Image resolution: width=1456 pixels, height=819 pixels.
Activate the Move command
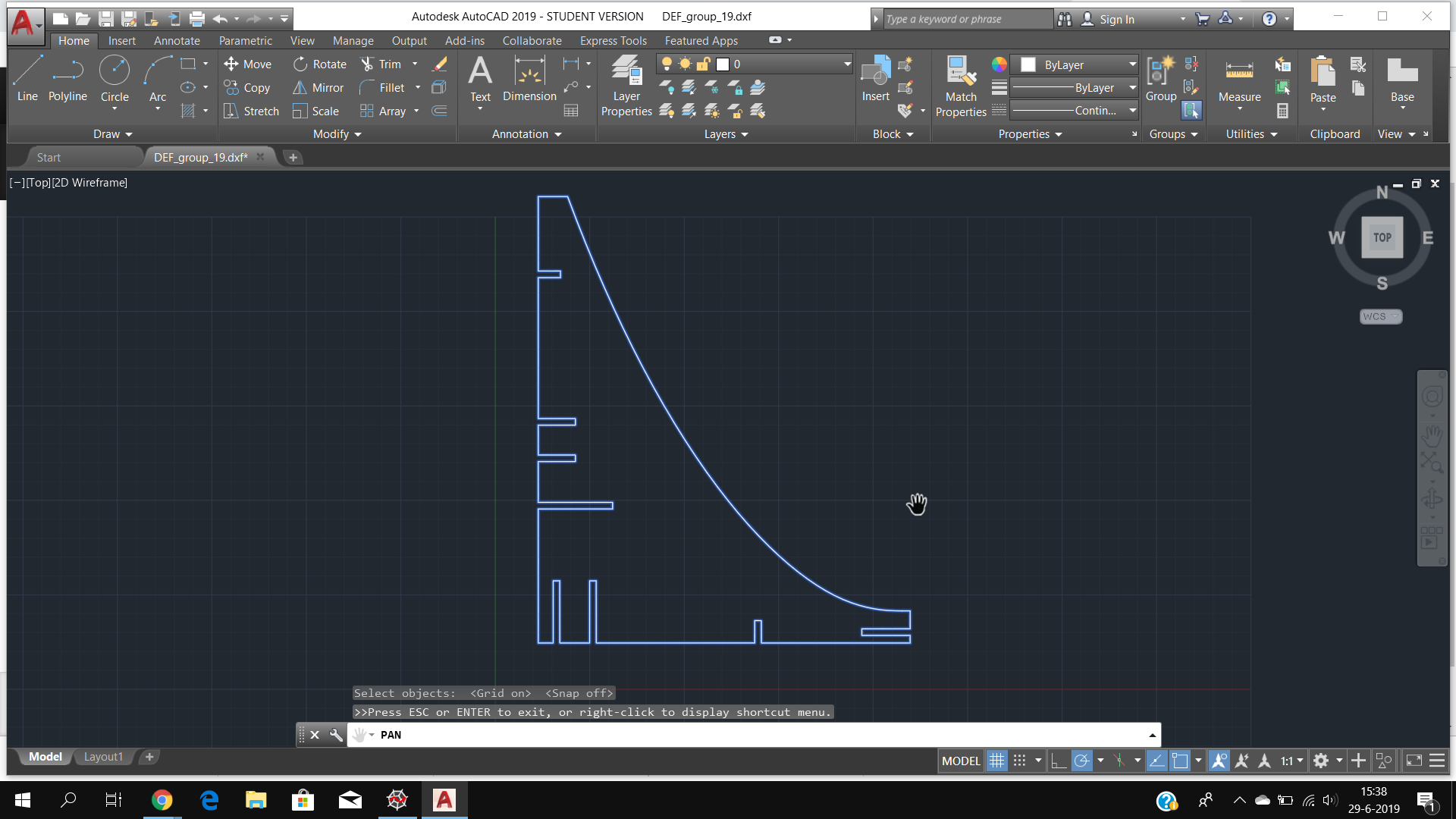coord(248,64)
